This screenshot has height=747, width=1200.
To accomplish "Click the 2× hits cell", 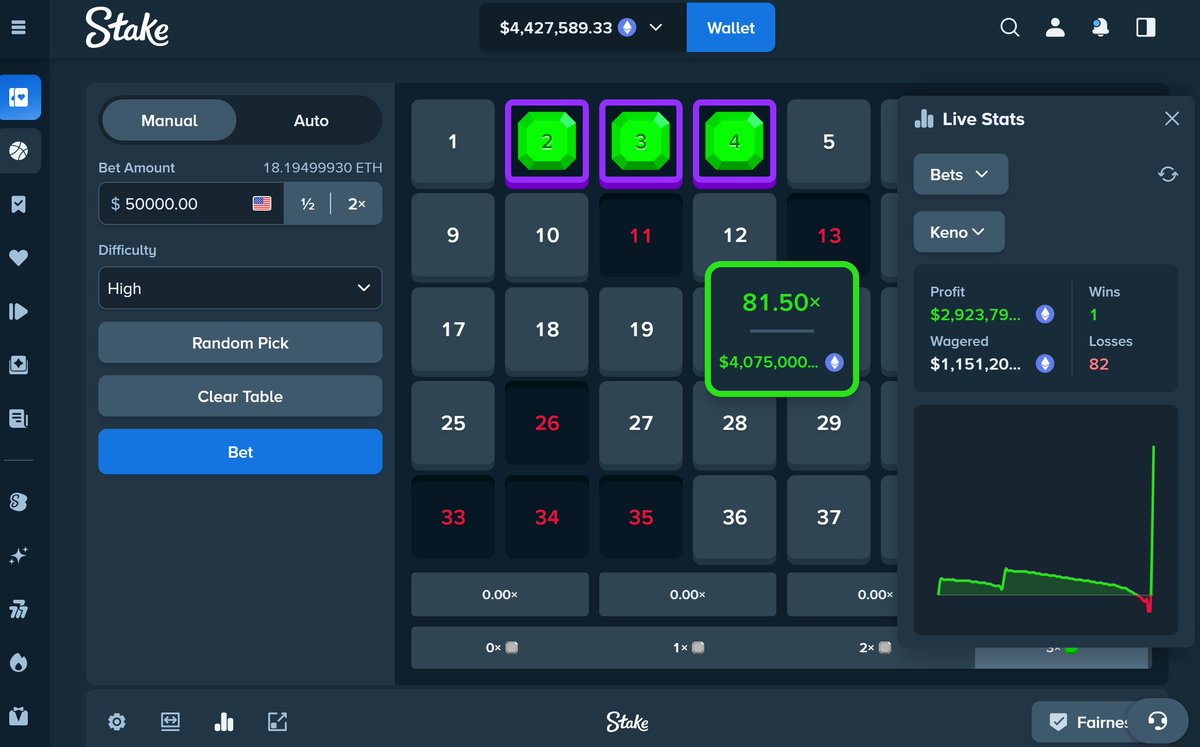I will coord(875,647).
